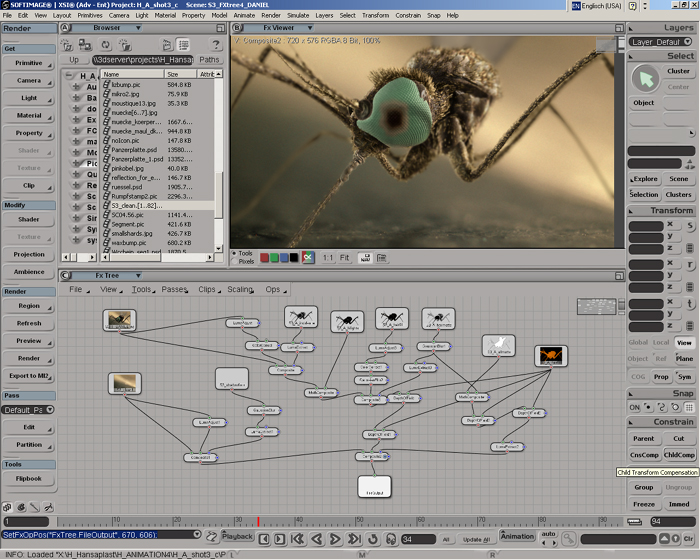This screenshot has width=700, height=560.
Task: Click the browser help question mark icon
Action: click(215, 45)
